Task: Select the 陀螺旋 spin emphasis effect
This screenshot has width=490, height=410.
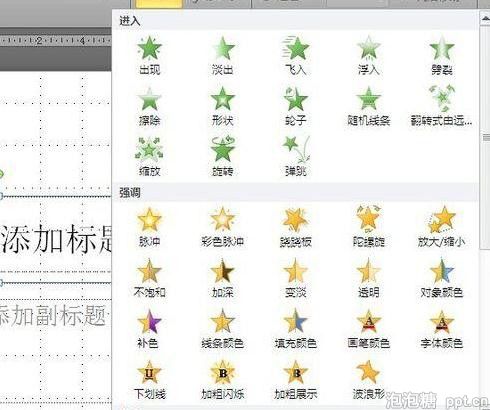Action: [x=369, y=227]
